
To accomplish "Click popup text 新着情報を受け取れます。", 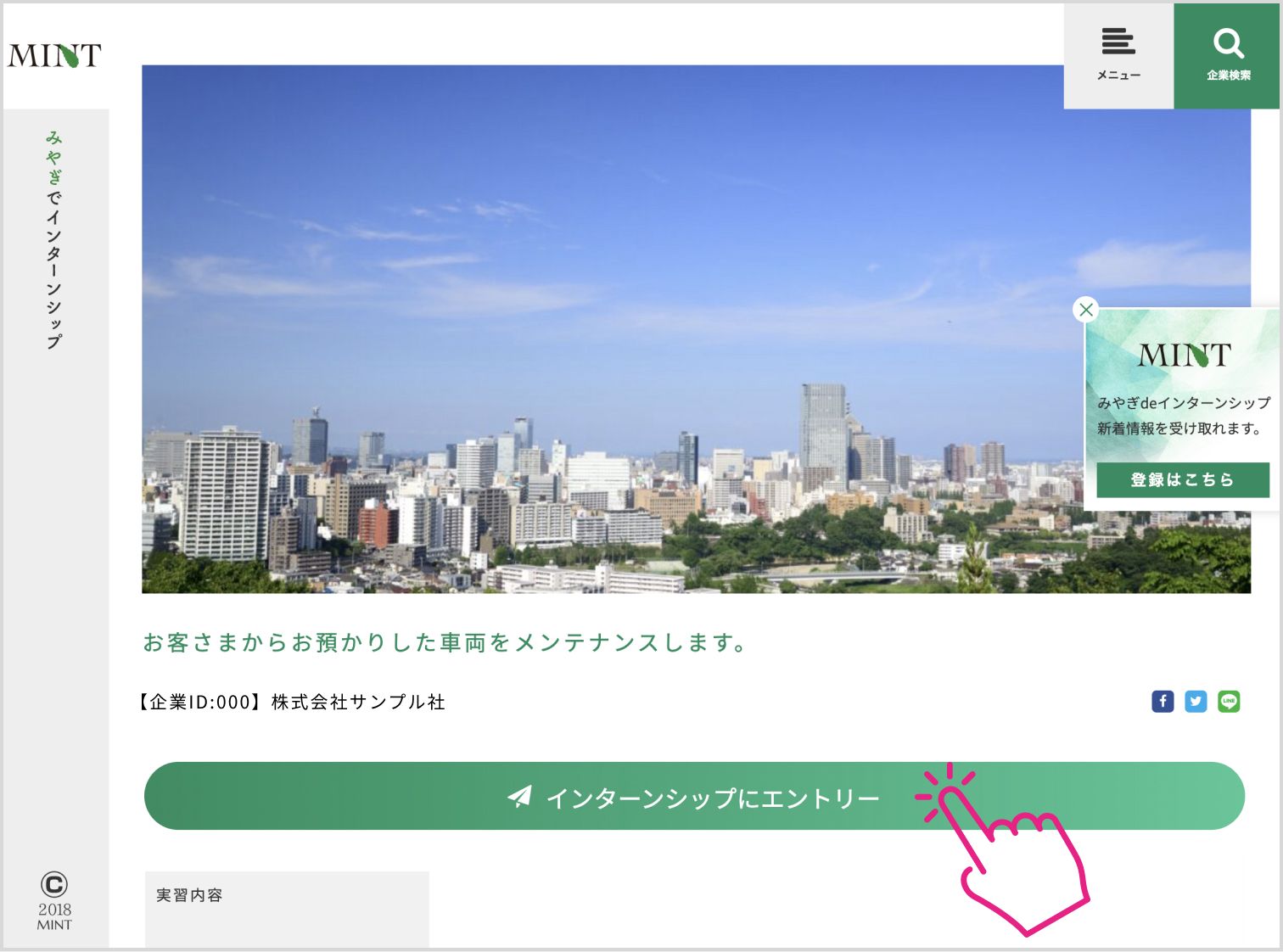I will (1179, 428).
